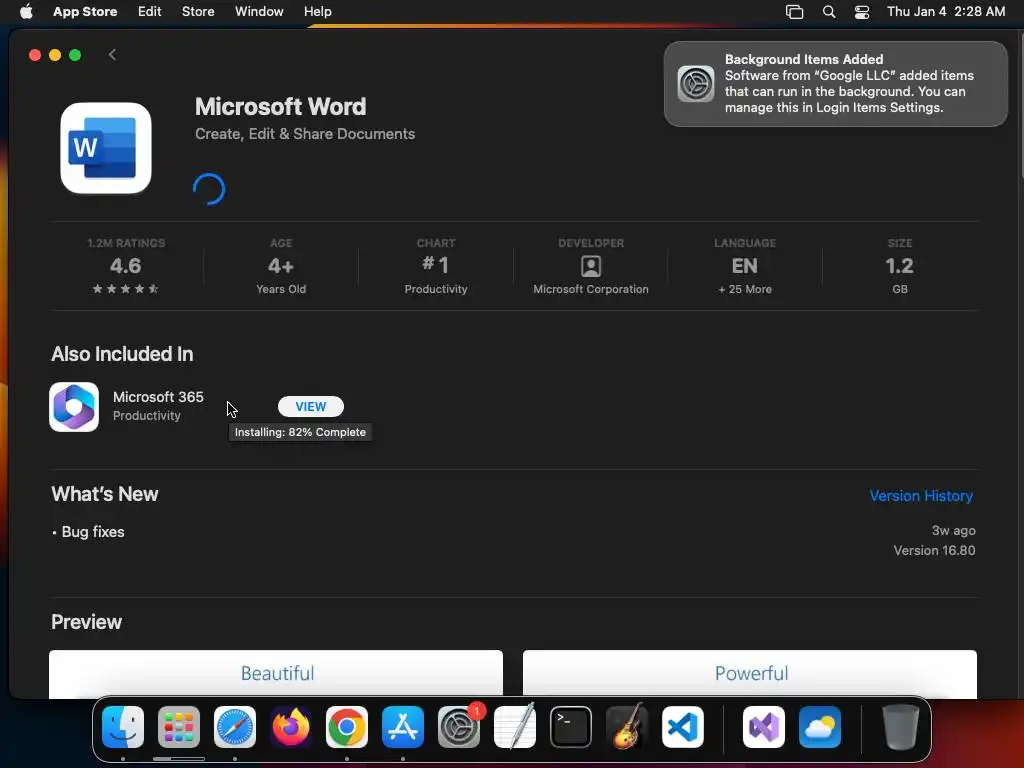The height and width of the screenshot is (768, 1024).
Task: Launch Google Chrome from the Dock
Action: pos(347,727)
